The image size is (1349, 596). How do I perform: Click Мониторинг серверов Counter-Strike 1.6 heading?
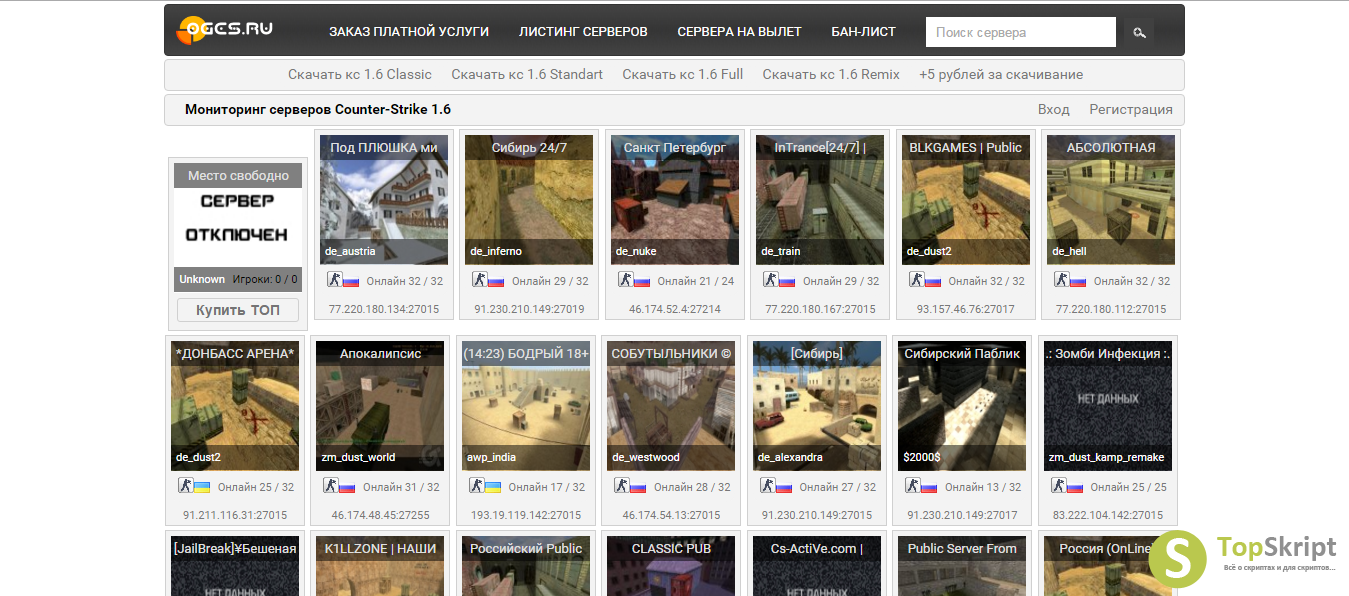pos(318,110)
